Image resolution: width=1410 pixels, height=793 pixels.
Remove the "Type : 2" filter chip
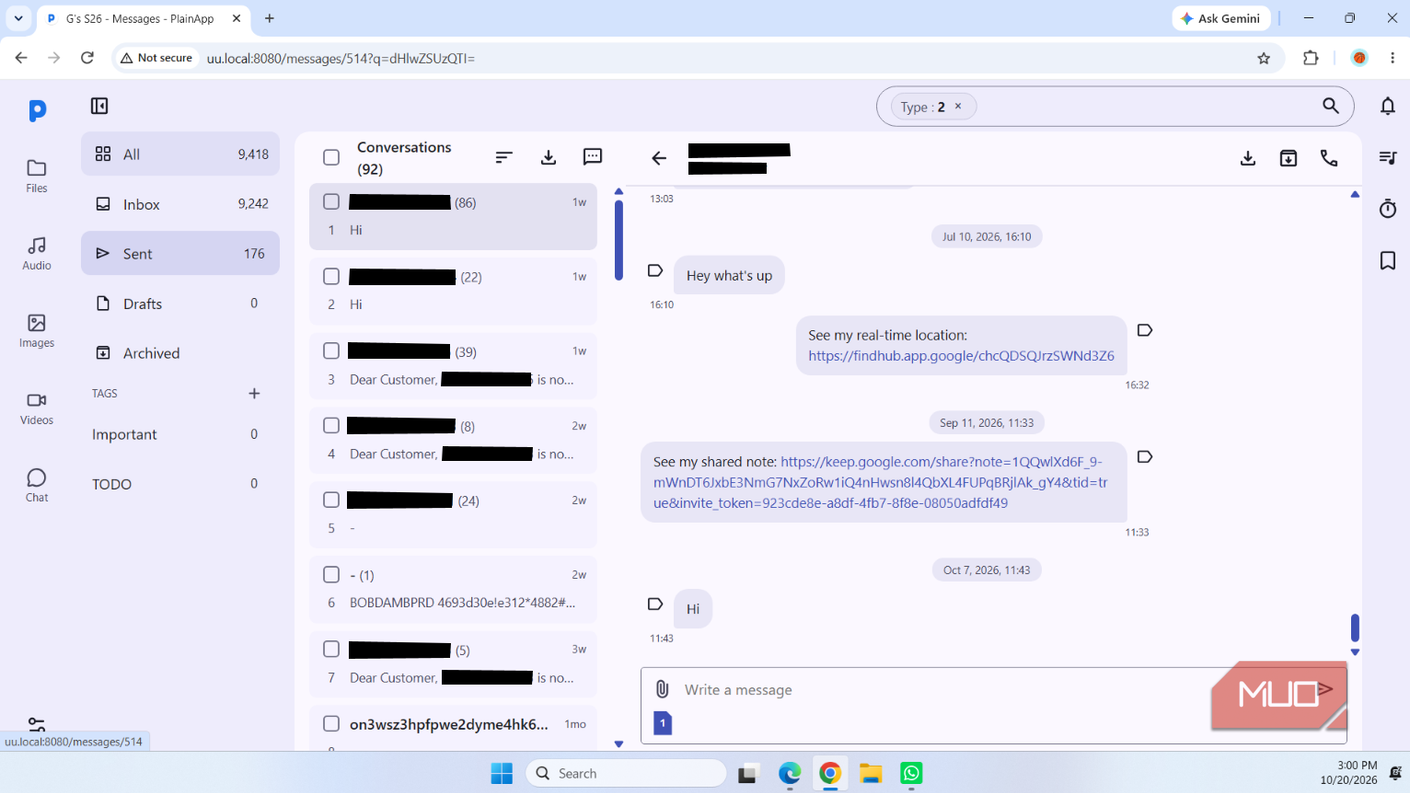tap(958, 106)
